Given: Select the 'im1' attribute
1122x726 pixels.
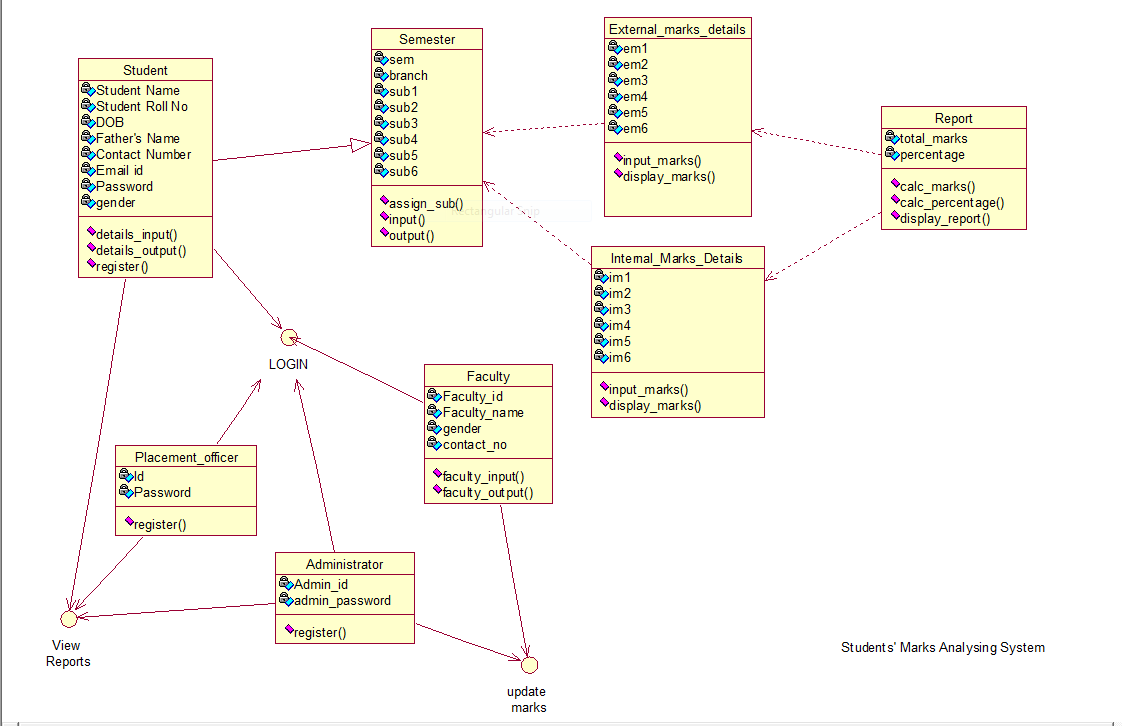Looking at the screenshot, I should (620, 278).
